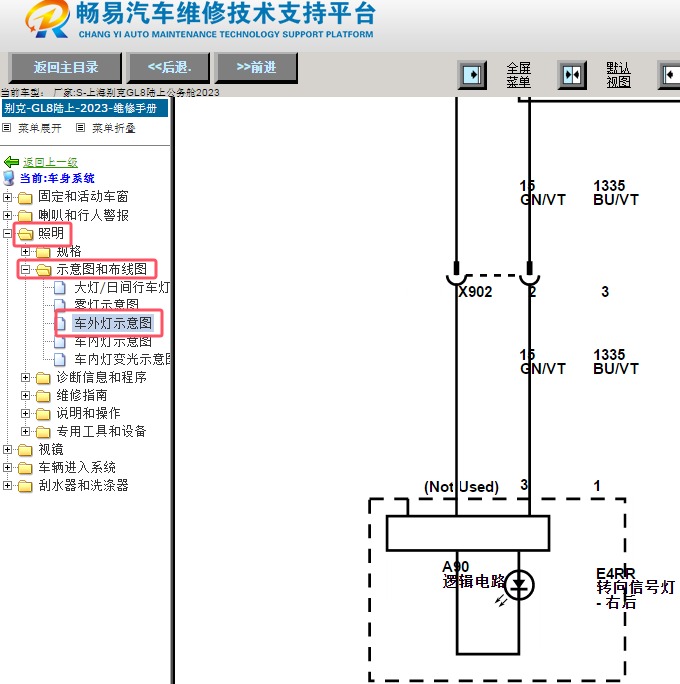Select the 车外灯示意图 document
680x684 pixels.
click(113, 323)
